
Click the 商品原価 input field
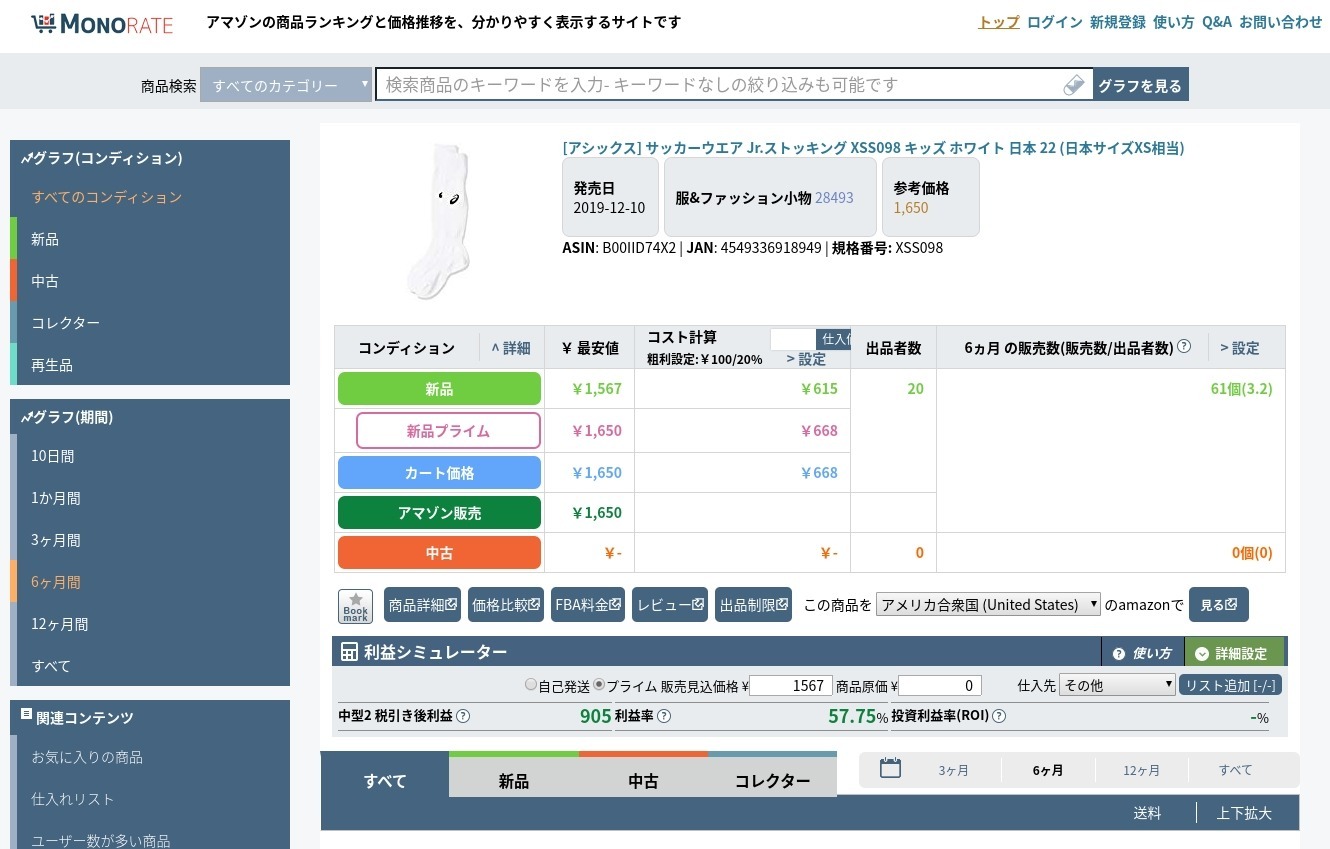pyautogui.click(x=940, y=685)
